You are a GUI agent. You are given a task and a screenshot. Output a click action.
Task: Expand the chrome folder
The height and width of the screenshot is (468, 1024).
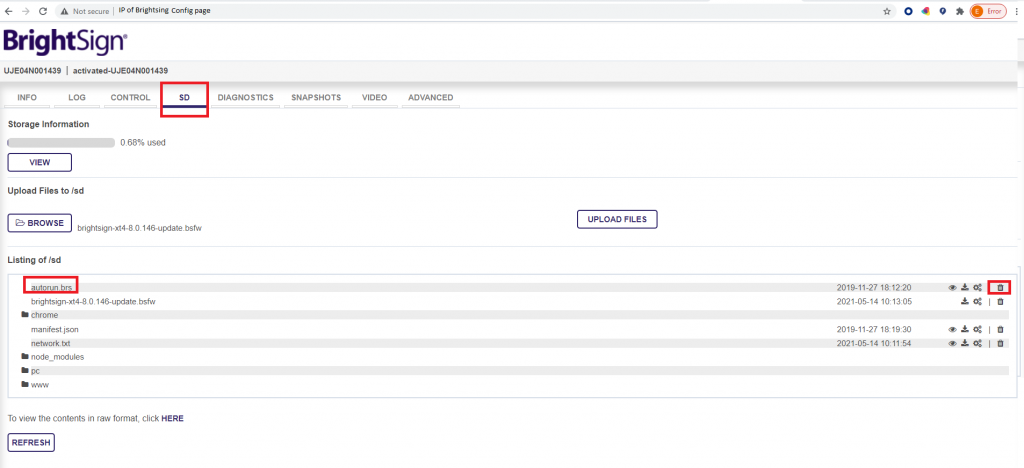44,315
